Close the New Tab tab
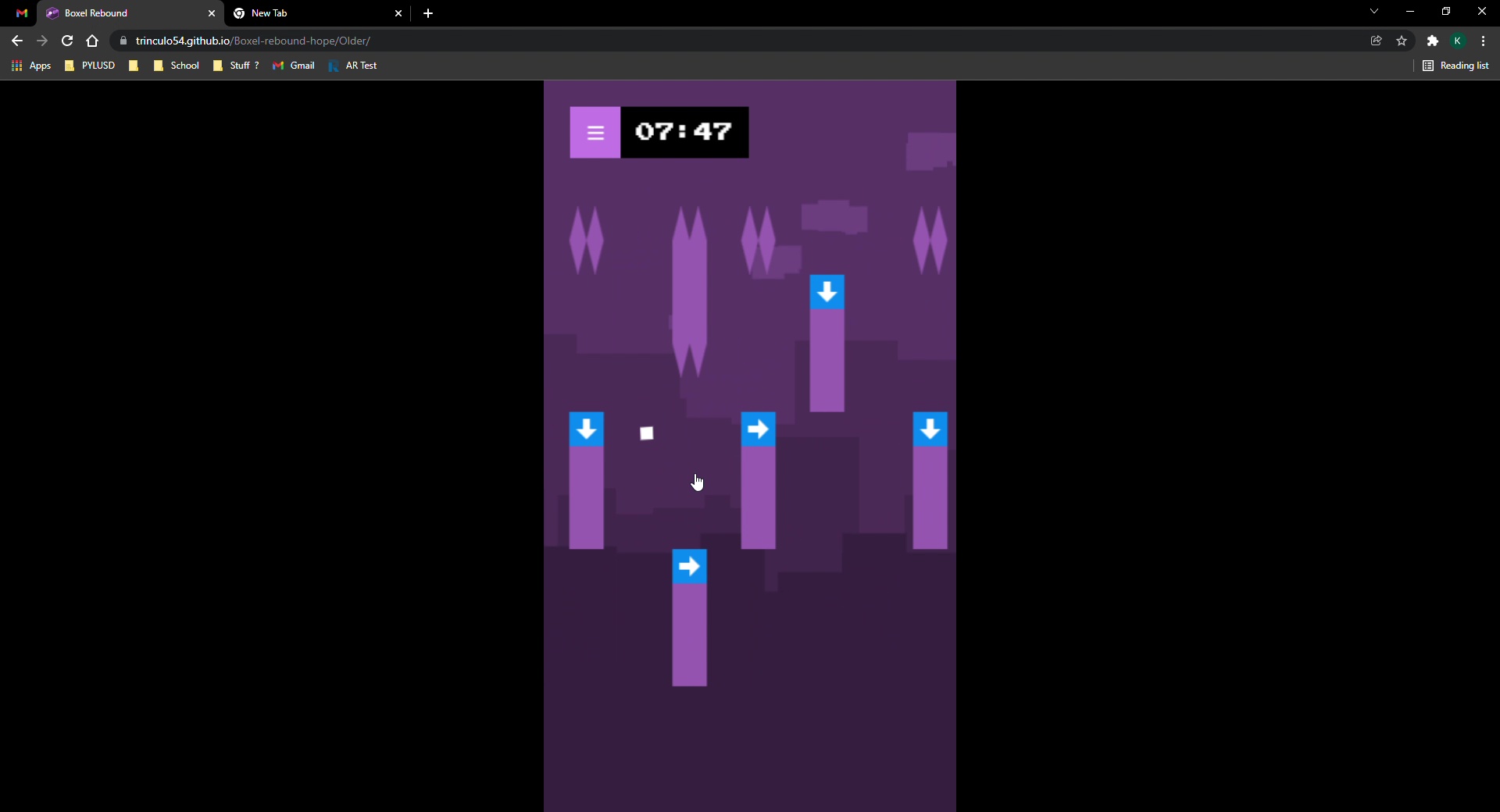Image resolution: width=1500 pixels, height=812 pixels. pos(398,13)
